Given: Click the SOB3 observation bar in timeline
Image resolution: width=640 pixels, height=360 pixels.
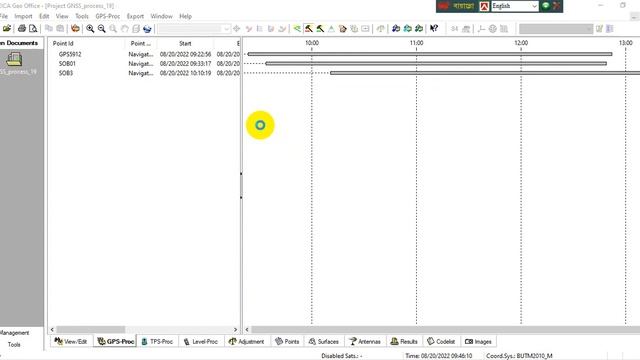Looking at the screenshot, I should (x=485, y=73).
